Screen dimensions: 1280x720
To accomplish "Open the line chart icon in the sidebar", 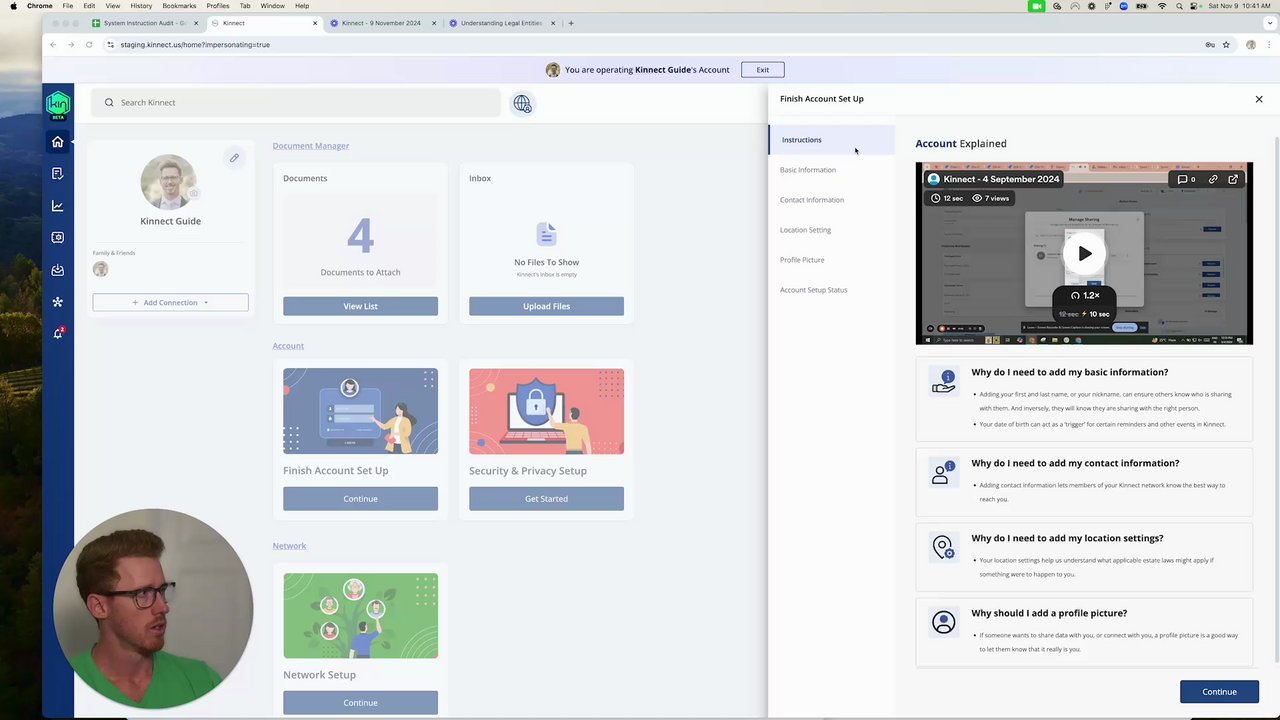I will (57, 206).
